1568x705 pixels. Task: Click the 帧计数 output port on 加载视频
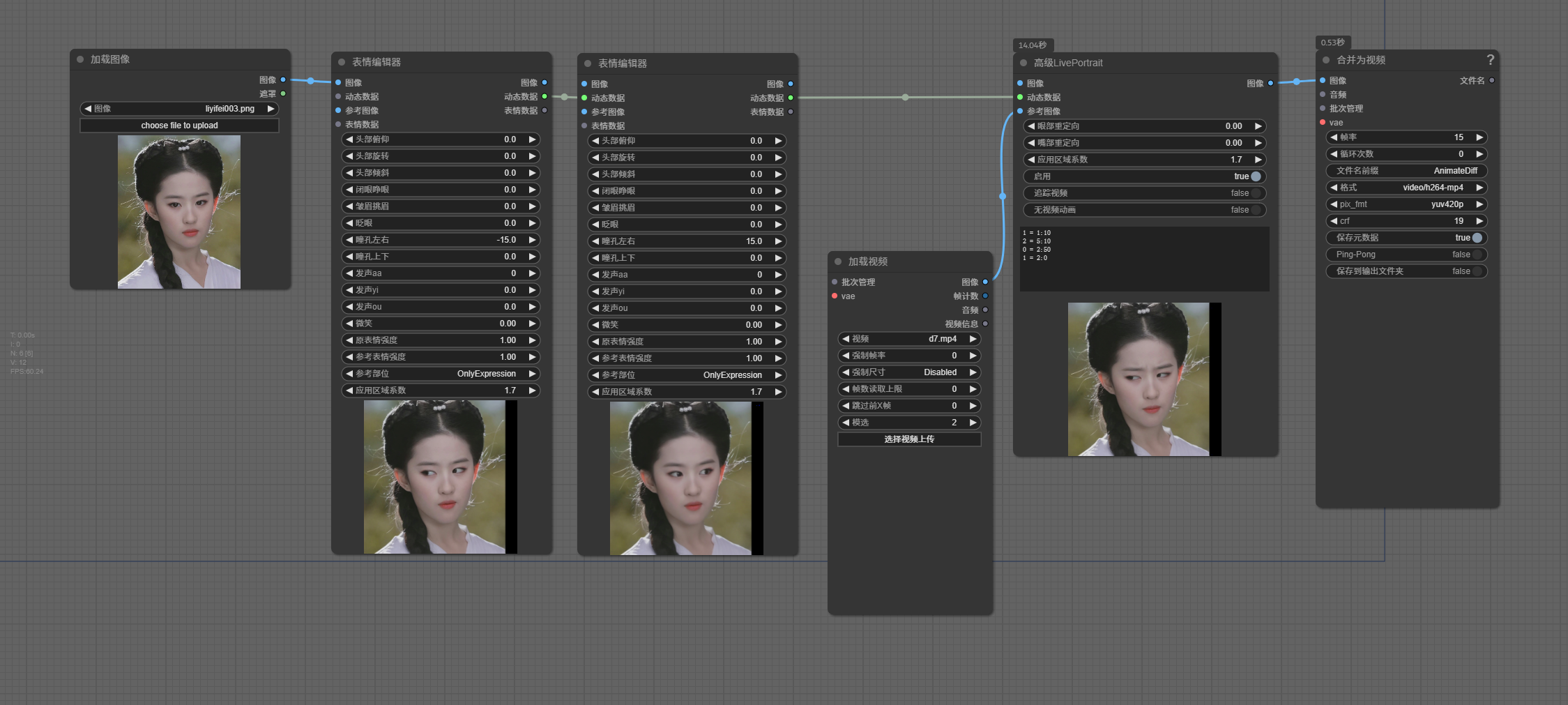985,296
